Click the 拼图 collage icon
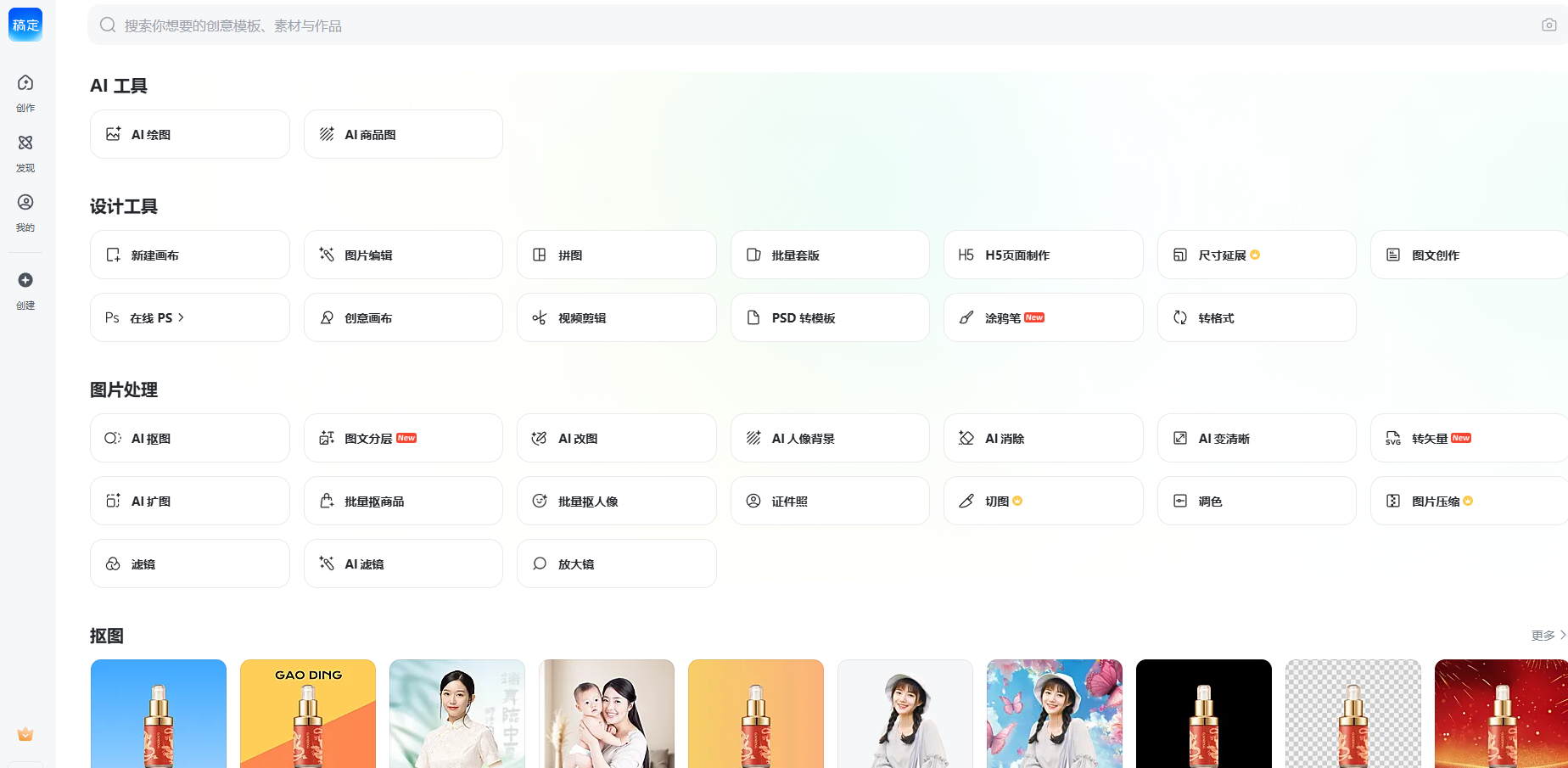The width and height of the screenshot is (1568, 768). (540, 255)
